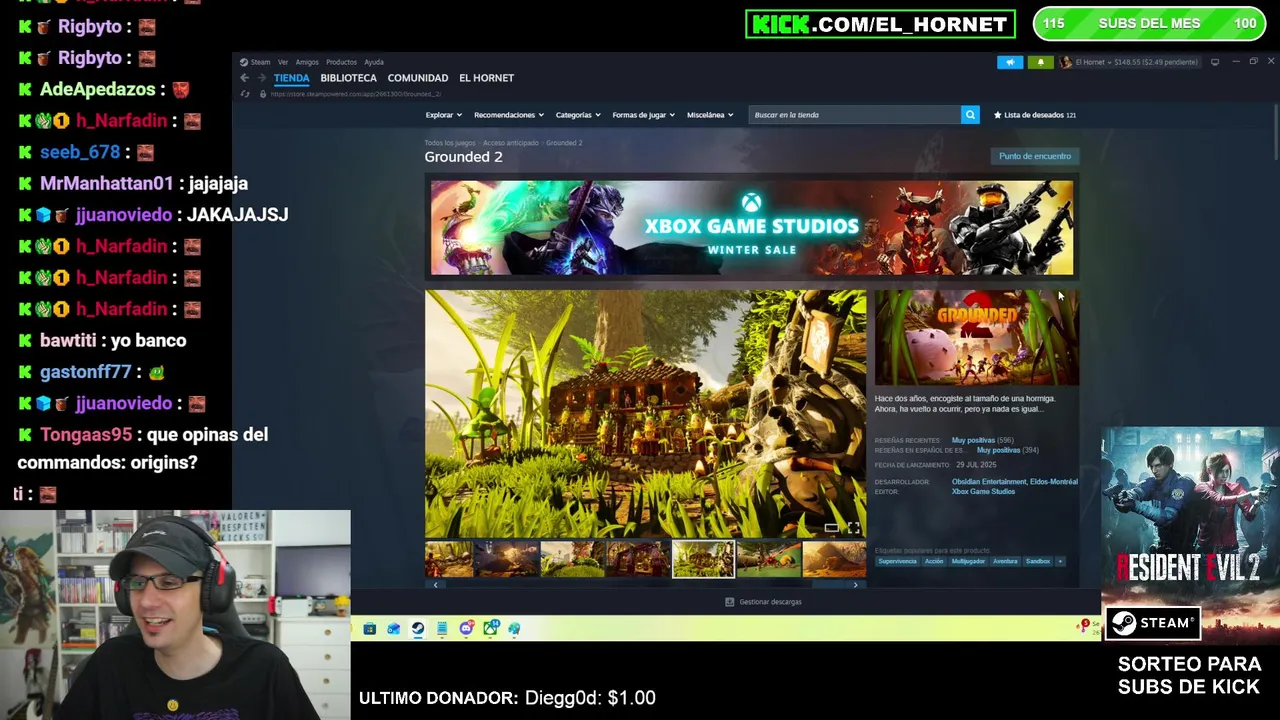The height and width of the screenshot is (720, 1280).
Task: Open the green notifications bell
Action: (1040, 62)
